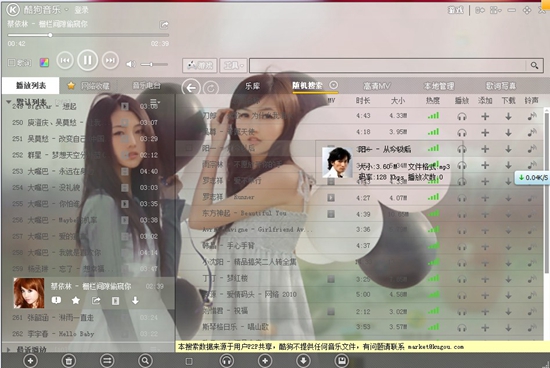Share current song from the playlist row icon
550x368 pixels.
pos(96,300)
